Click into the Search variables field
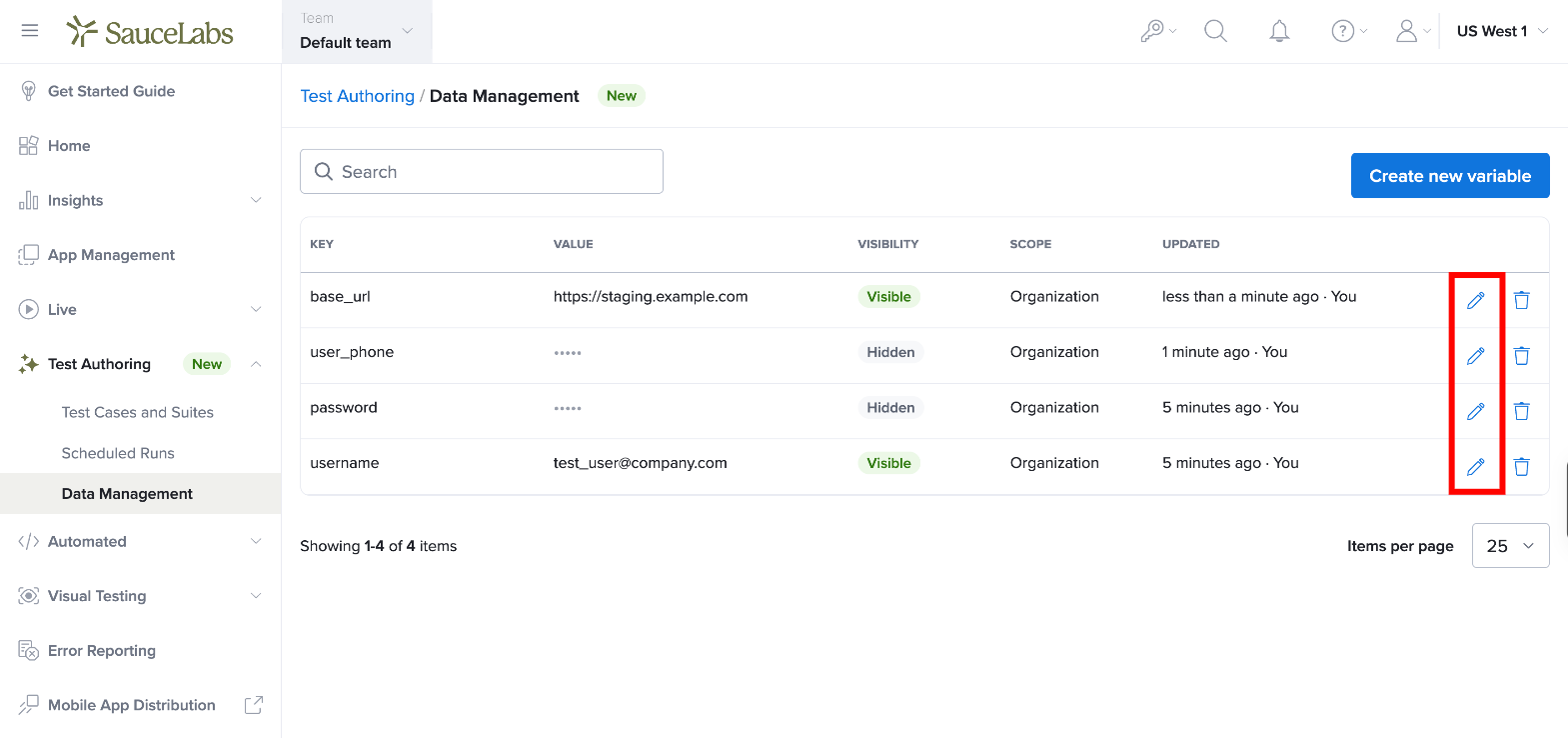Screen dimensions: 1568x738 coord(482,172)
